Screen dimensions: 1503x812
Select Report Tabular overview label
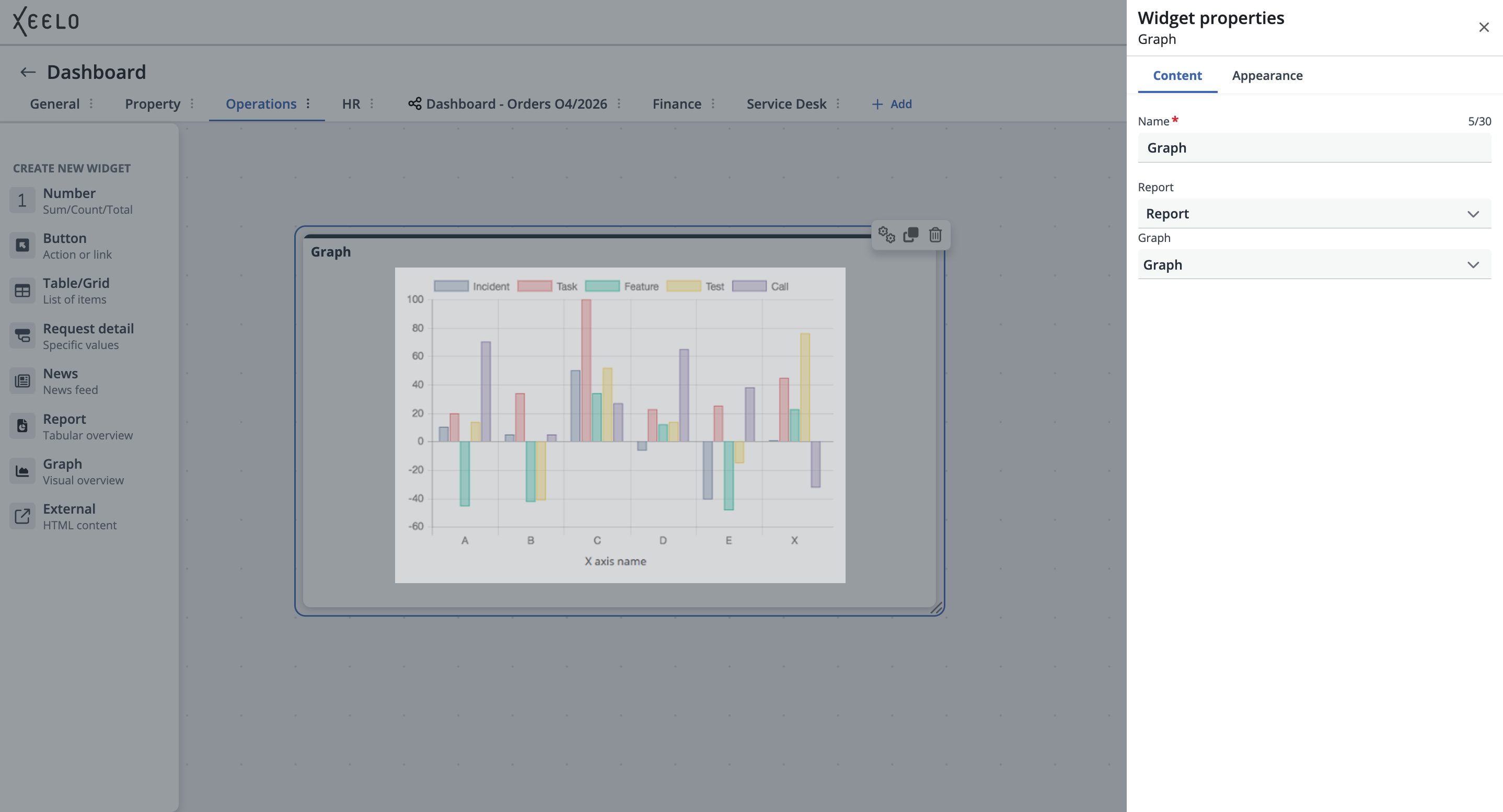pos(87,427)
